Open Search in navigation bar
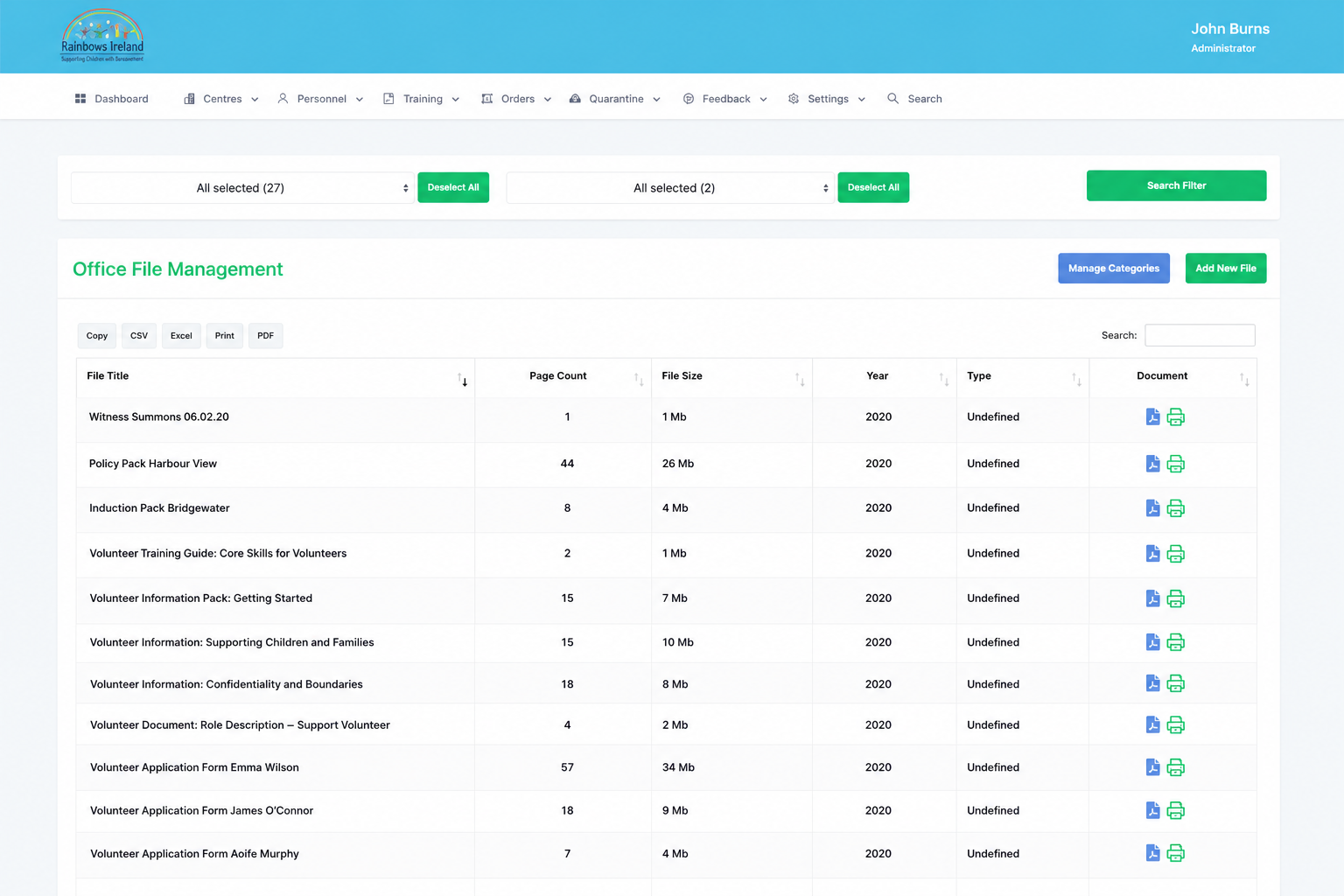Screen dimensions: 1344x896 click(915, 99)
